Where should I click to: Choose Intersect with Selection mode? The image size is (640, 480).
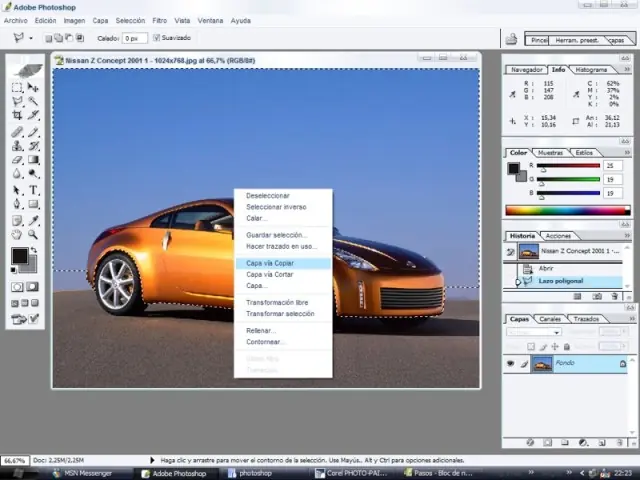click(80, 38)
